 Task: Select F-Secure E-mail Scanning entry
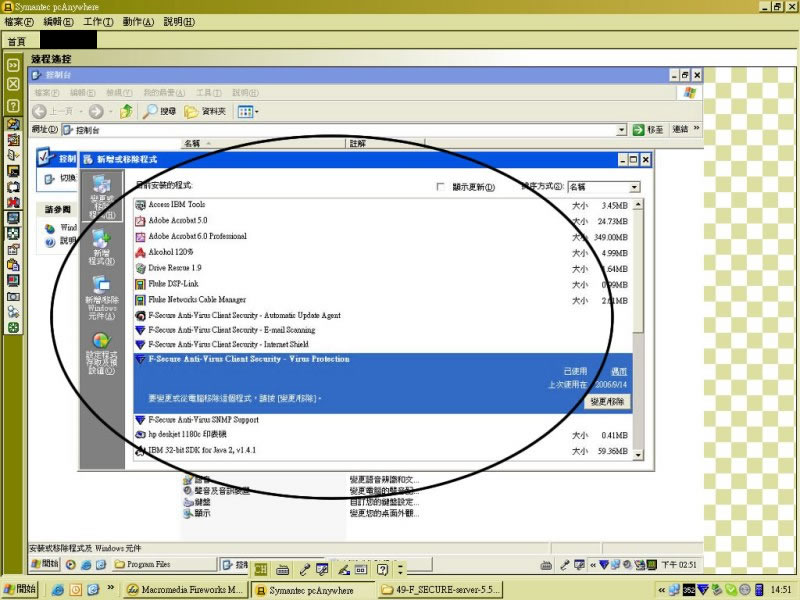click(x=383, y=330)
